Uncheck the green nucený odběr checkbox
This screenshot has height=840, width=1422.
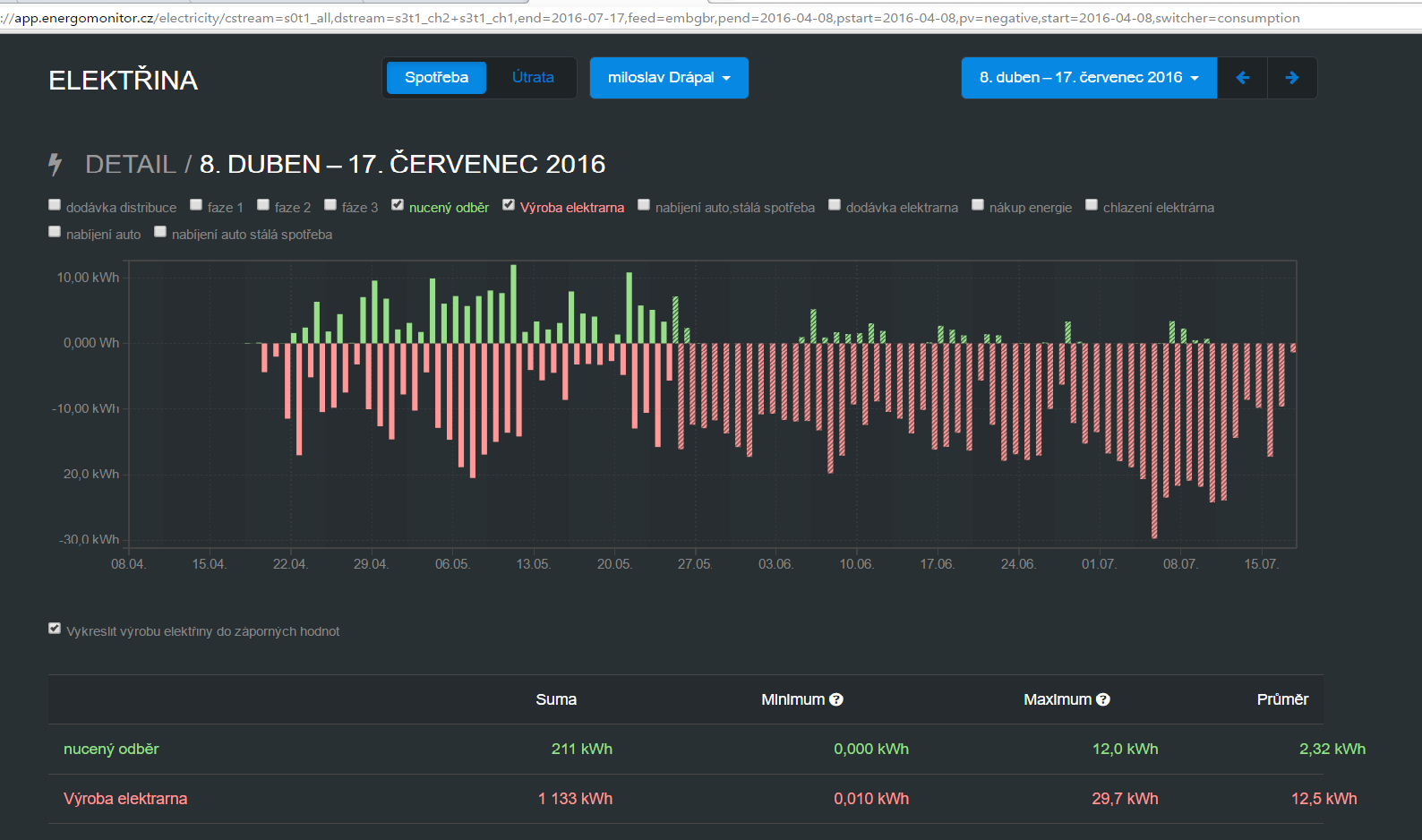(x=398, y=205)
